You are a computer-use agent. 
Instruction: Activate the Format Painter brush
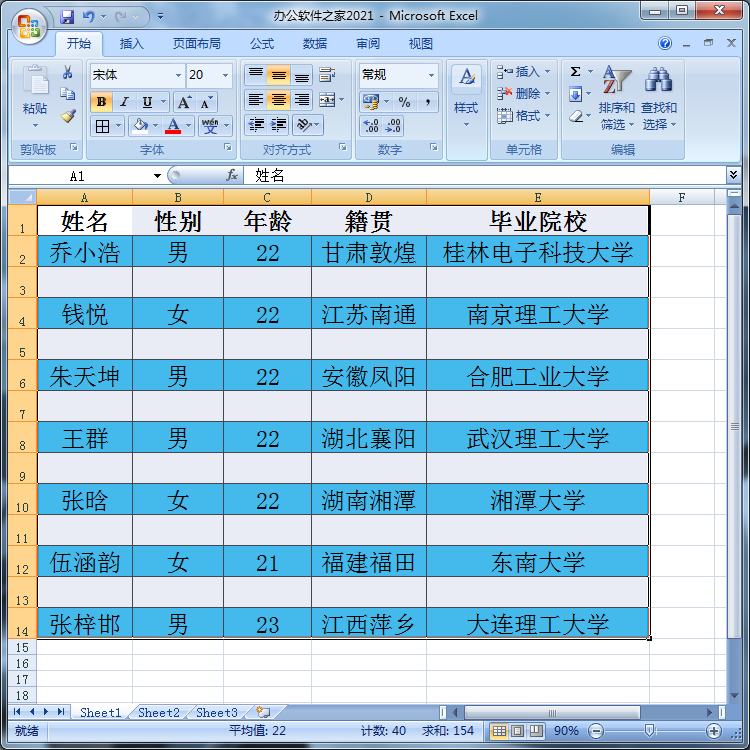pyautogui.click(x=68, y=116)
